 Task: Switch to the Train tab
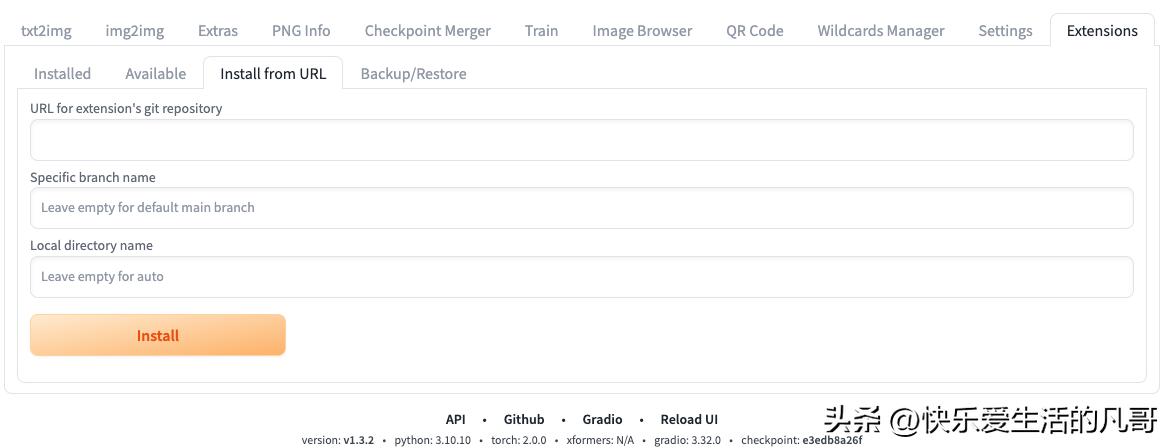(x=541, y=31)
